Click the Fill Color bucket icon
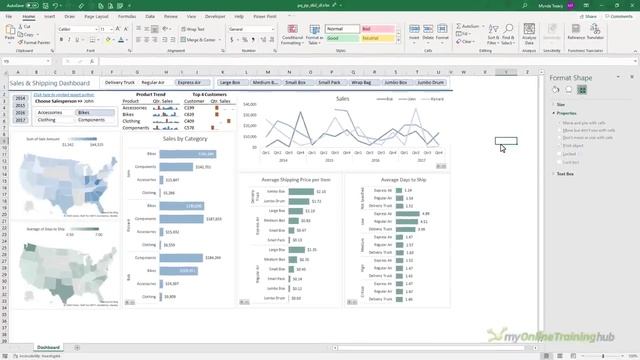 [108, 40]
